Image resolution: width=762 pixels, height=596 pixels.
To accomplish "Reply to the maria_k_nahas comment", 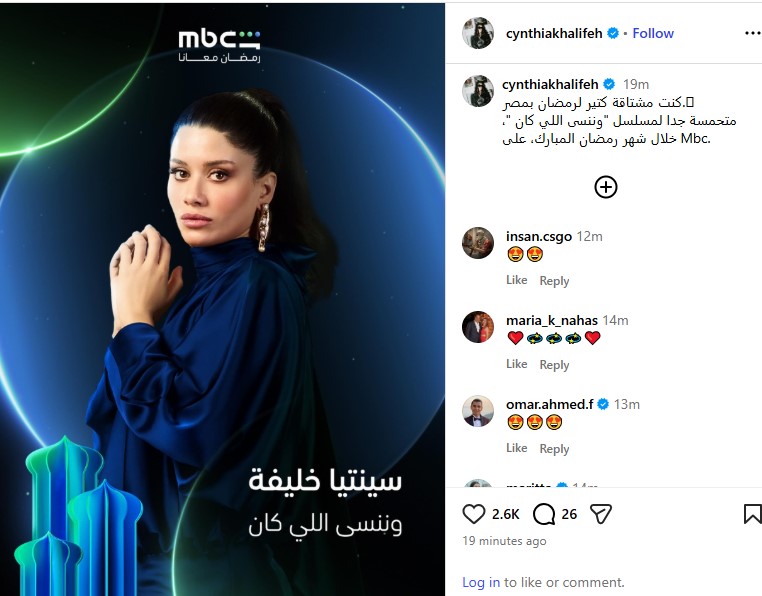I will pos(554,365).
